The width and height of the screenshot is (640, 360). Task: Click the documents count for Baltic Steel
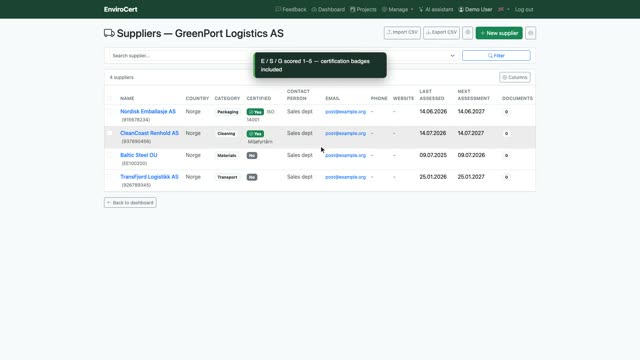pos(506,156)
